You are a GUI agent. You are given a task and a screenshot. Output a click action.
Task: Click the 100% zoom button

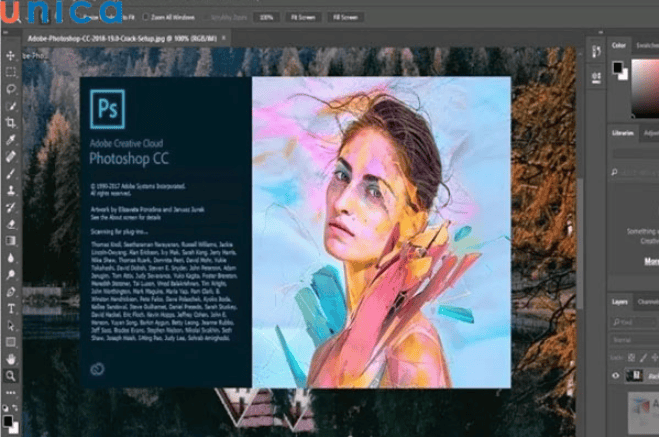coord(266,17)
